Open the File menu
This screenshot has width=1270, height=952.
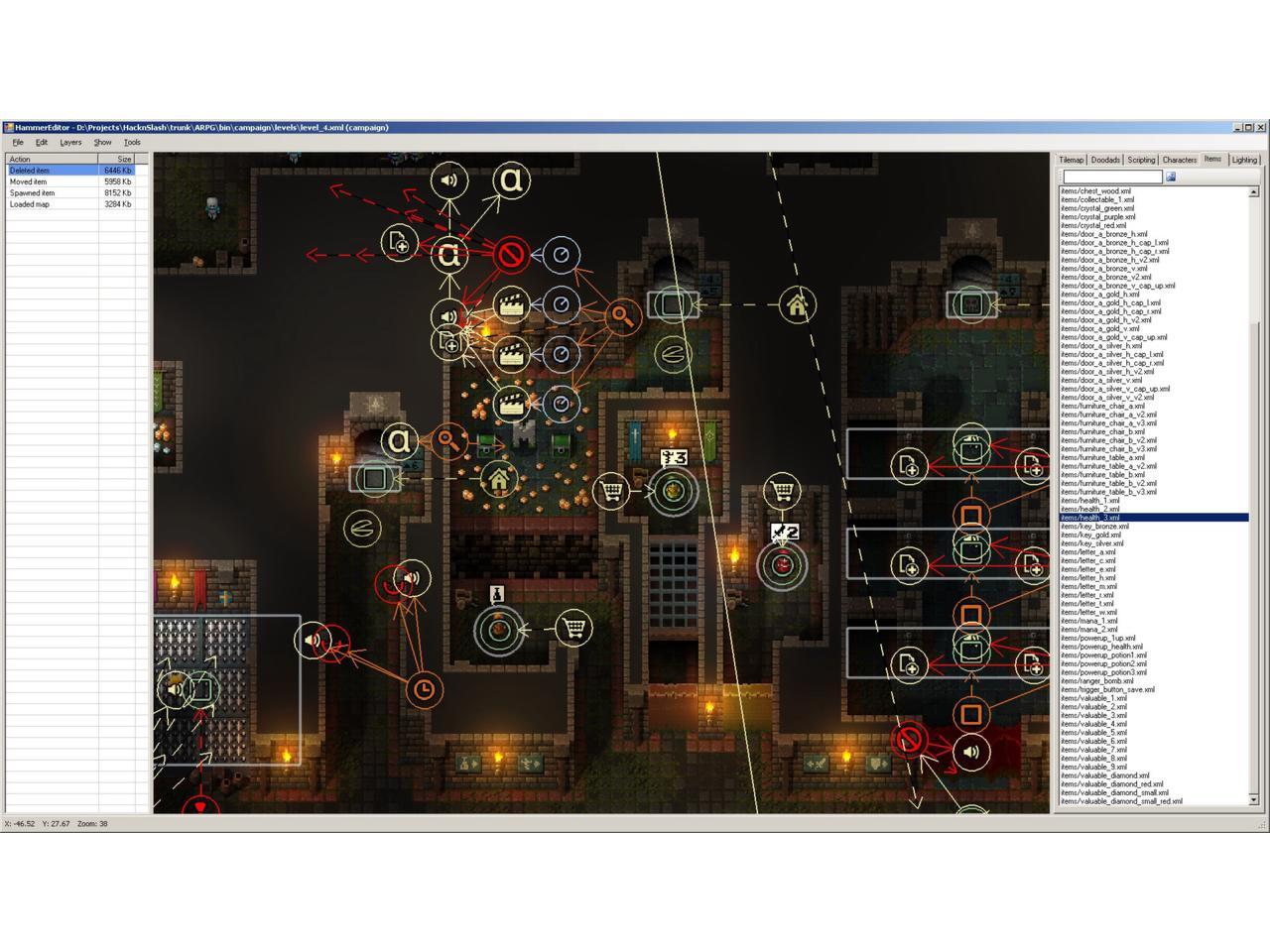(x=18, y=143)
